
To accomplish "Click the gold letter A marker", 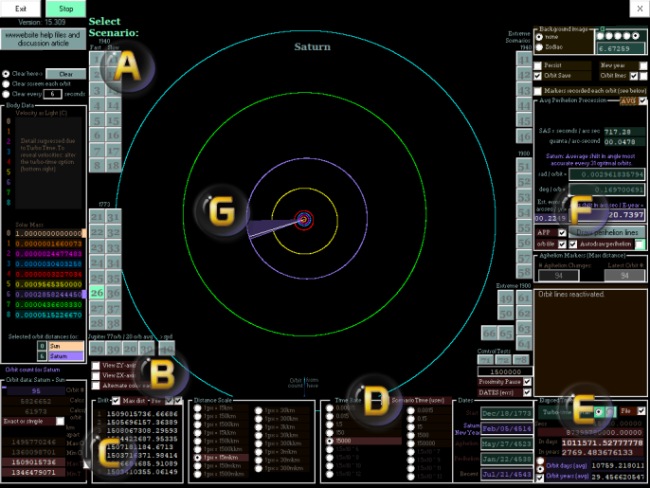I will (x=126, y=67).
